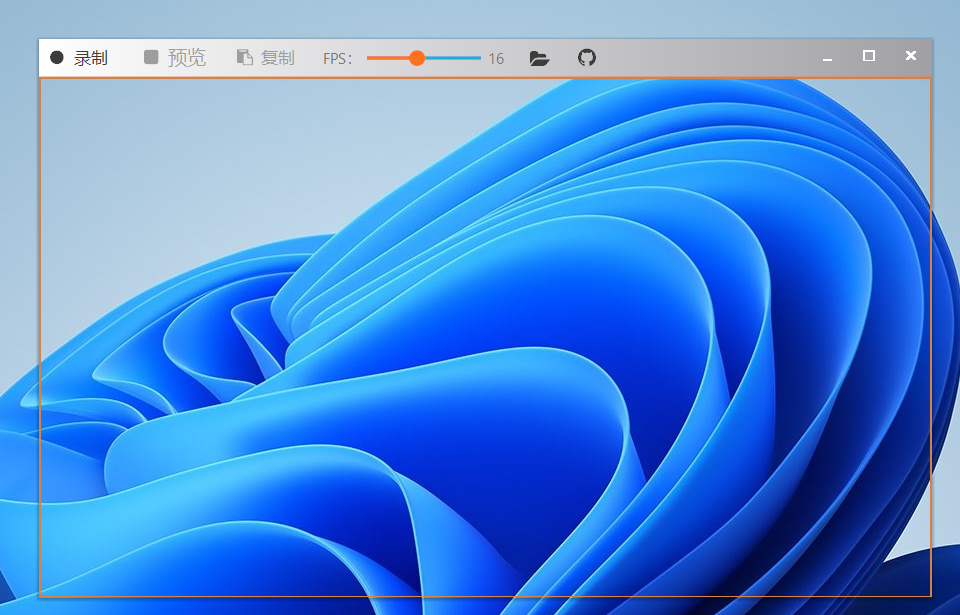Maximize the recorder window
The height and width of the screenshot is (615, 960).
(869, 56)
